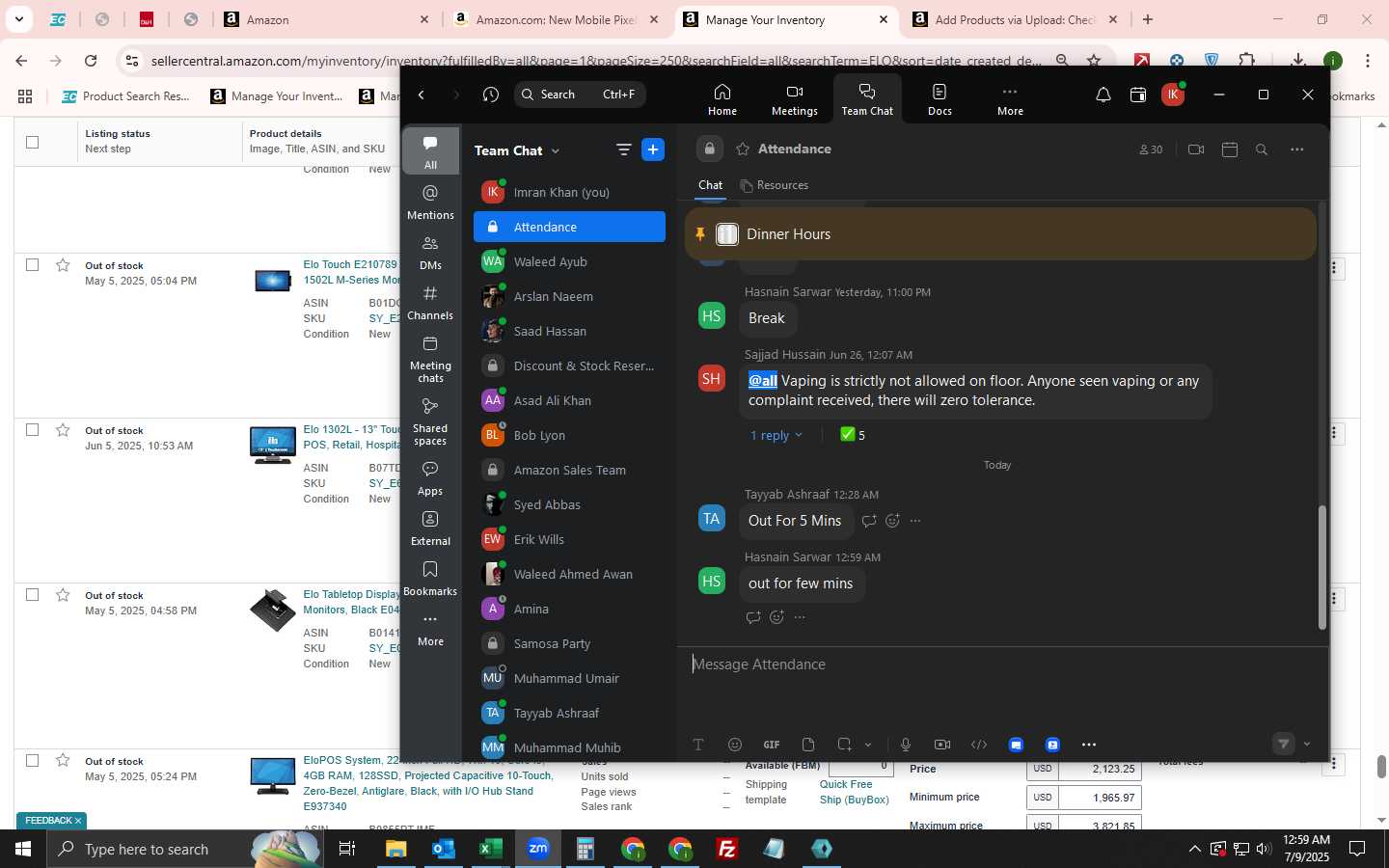Favorite the May 5, 04:58 PM listing star
Viewport: 1389px width, 868px height.
(63, 594)
